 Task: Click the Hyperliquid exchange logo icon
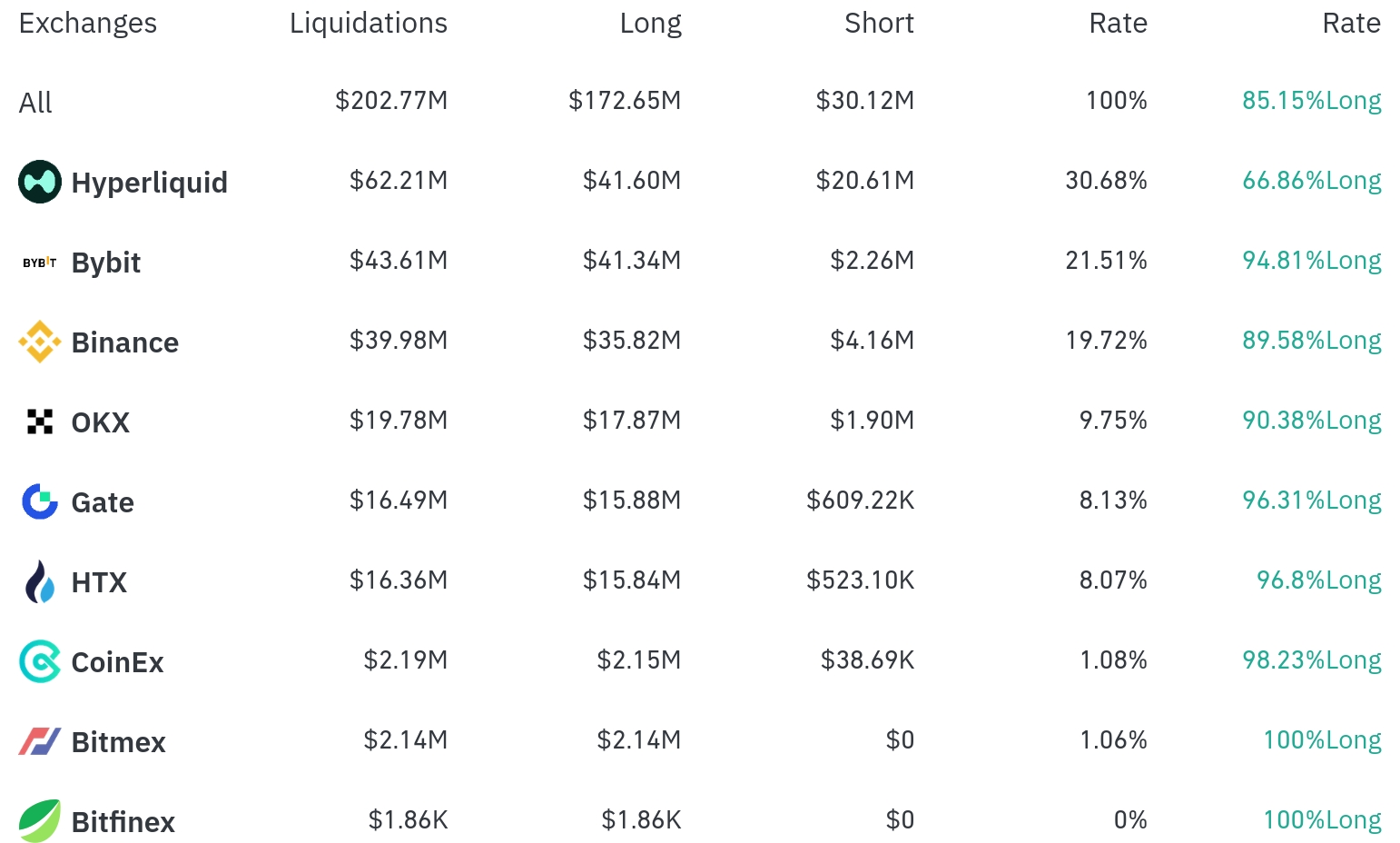pos(40,182)
